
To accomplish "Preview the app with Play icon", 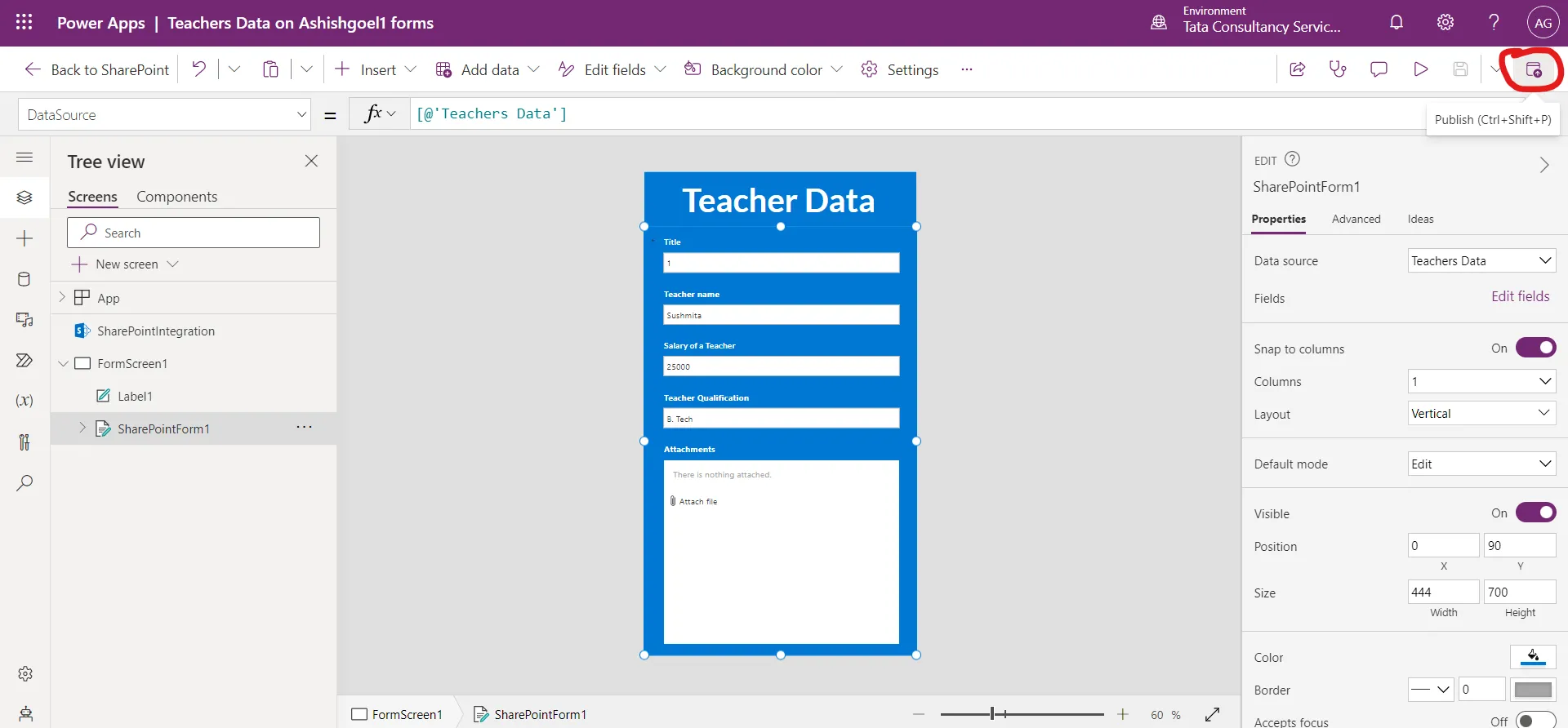I will pos(1420,69).
